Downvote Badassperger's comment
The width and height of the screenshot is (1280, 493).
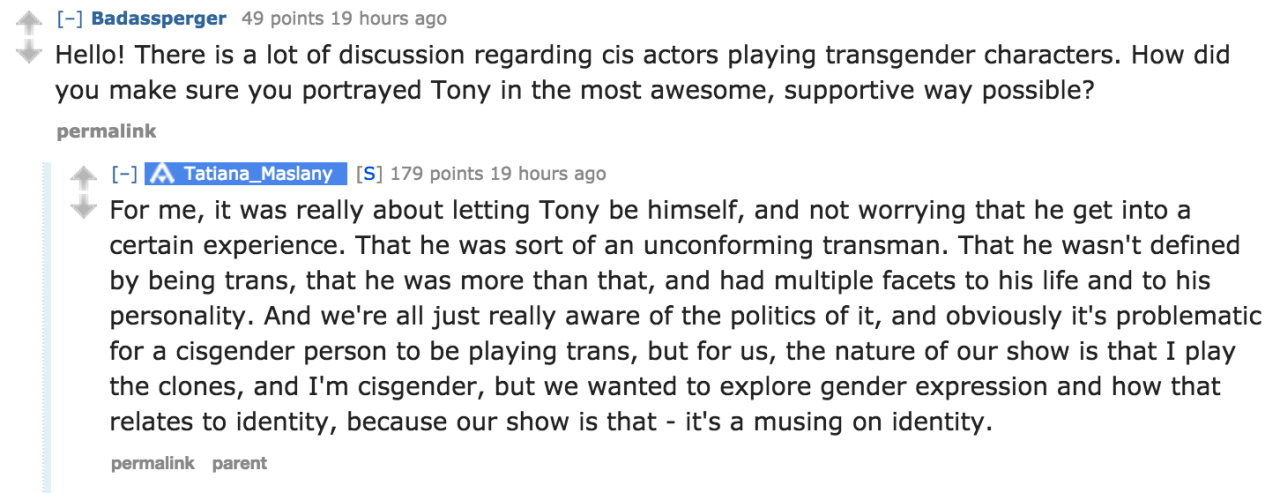pyautogui.click(x=32, y=52)
